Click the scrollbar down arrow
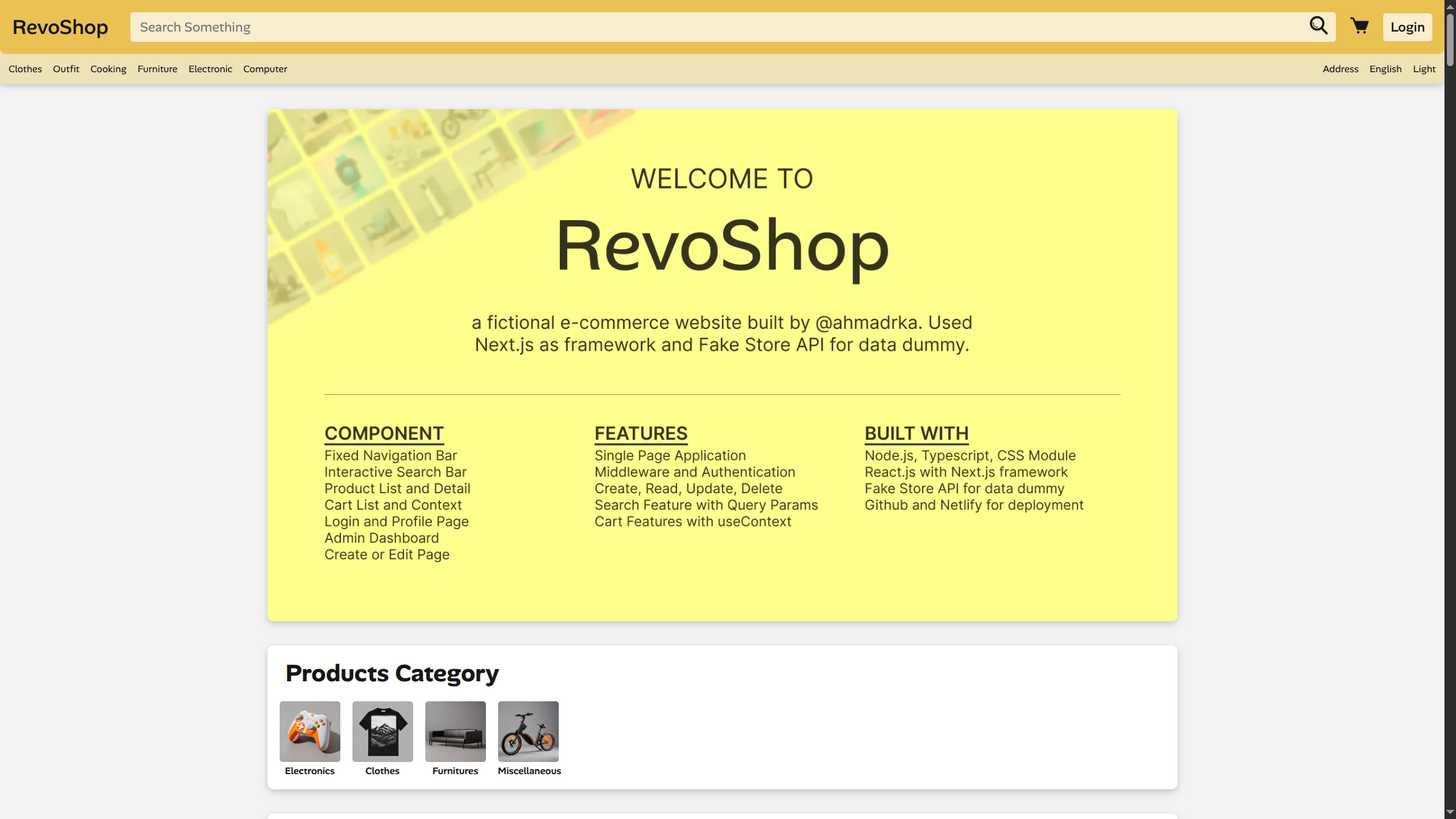Viewport: 1456px width, 819px height. (x=1450, y=812)
